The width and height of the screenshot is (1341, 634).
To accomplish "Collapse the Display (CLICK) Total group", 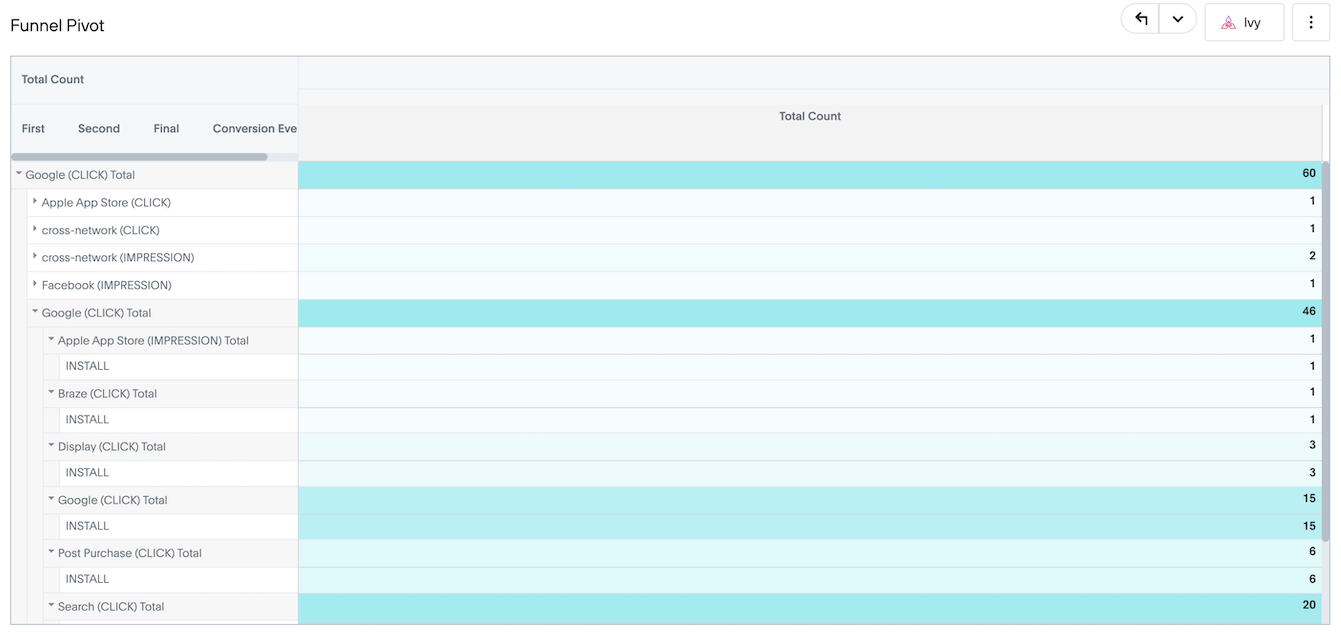I will coord(51,446).
